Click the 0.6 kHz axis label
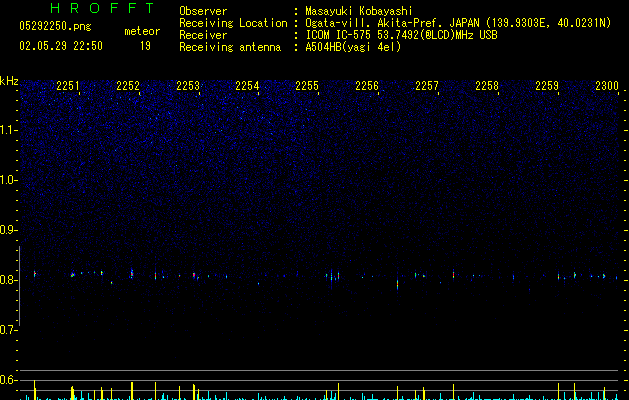The width and height of the screenshot is (629, 400). pos(8,380)
